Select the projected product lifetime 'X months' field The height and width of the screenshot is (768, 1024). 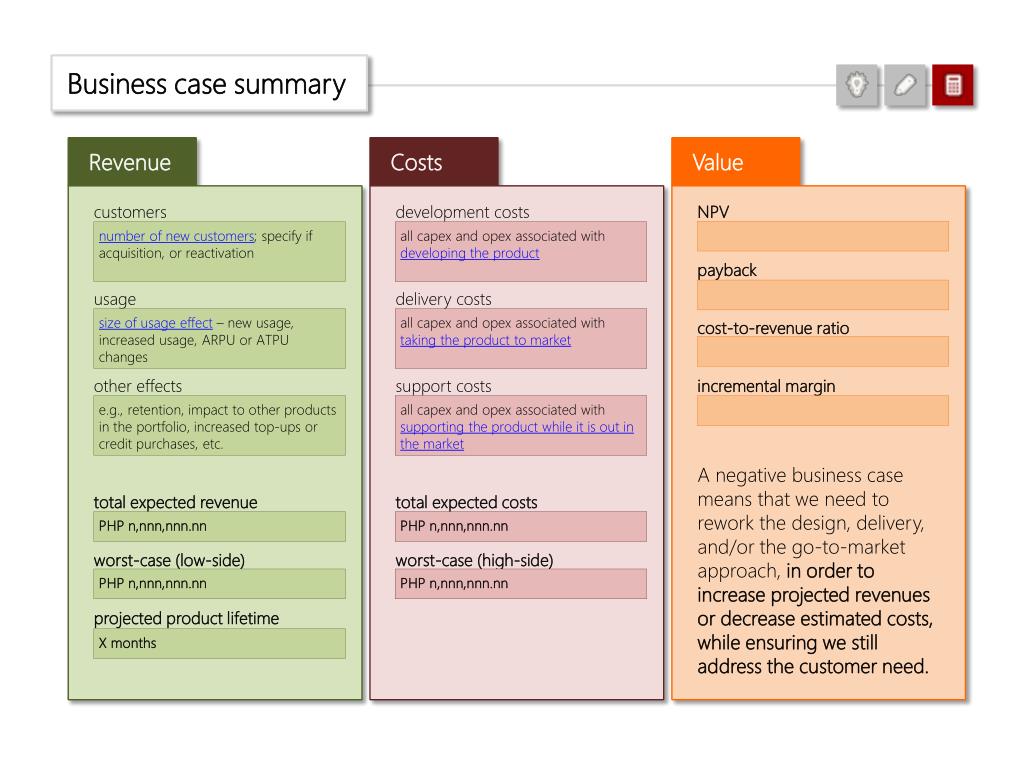click(219, 643)
